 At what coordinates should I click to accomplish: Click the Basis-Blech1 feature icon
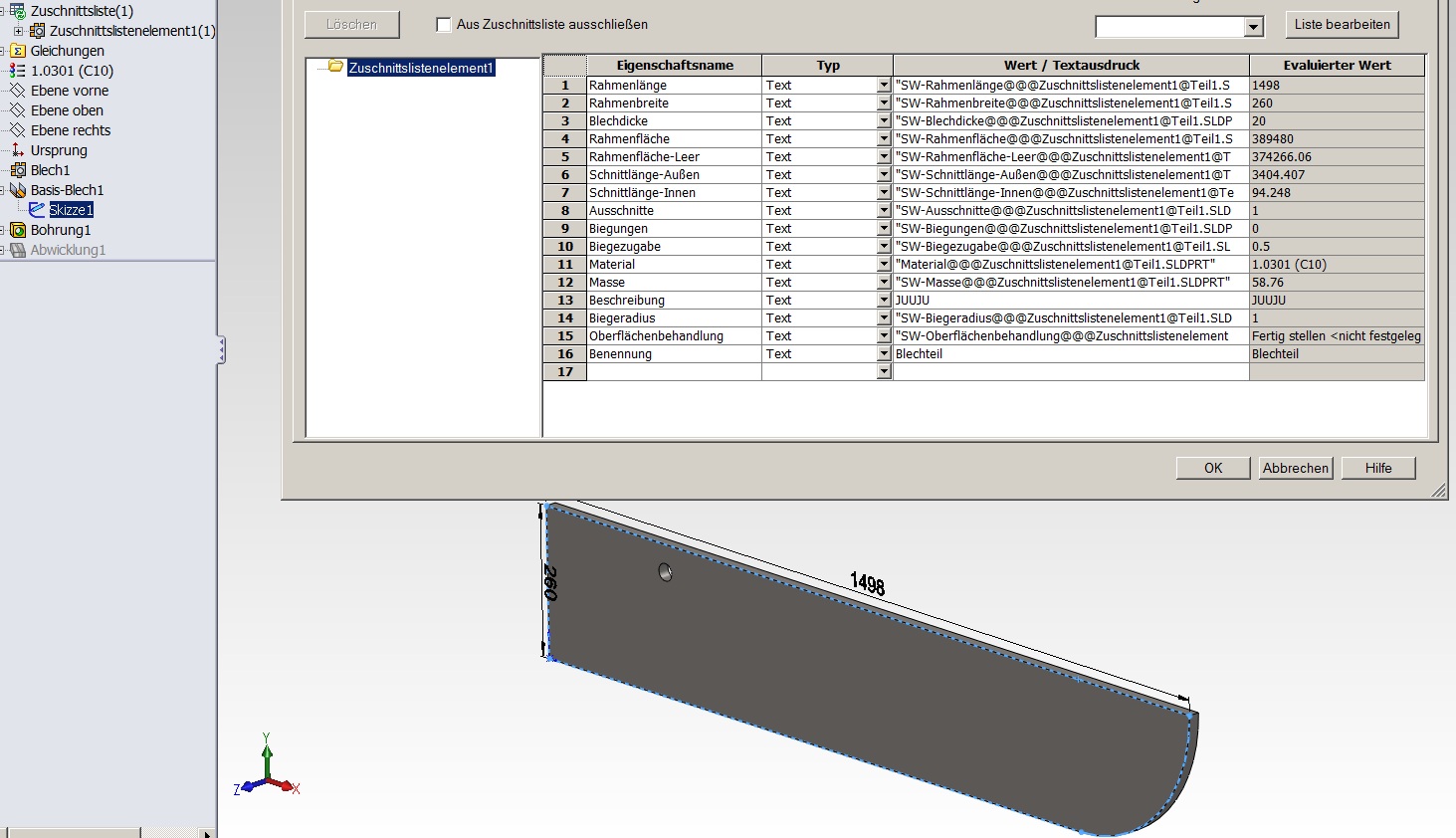coord(17,190)
